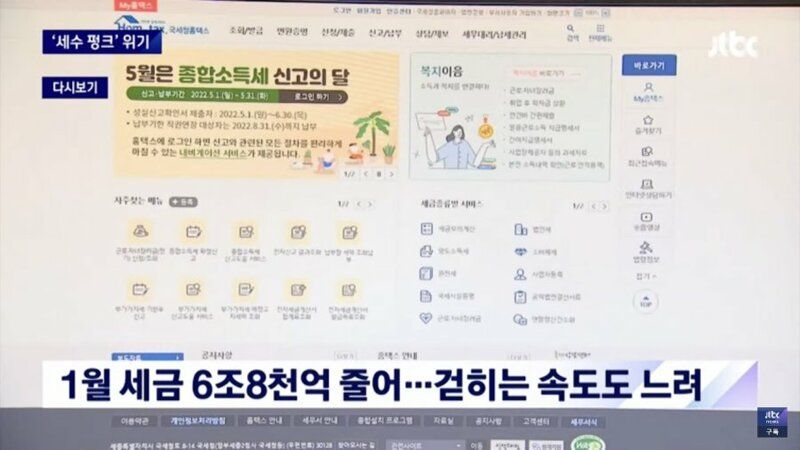Open the My홈택스 person icon in sidebar
The width and height of the screenshot is (800, 450).
pyautogui.click(x=647, y=91)
